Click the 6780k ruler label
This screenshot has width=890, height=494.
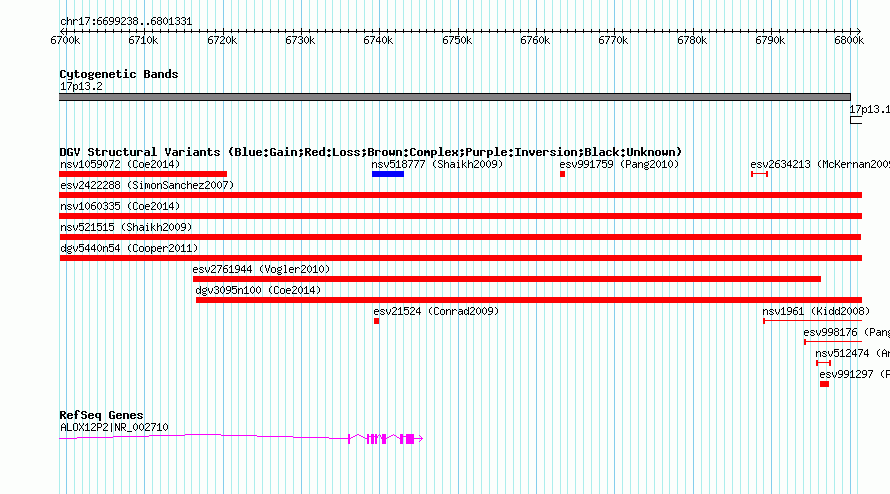(x=692, y=40)
